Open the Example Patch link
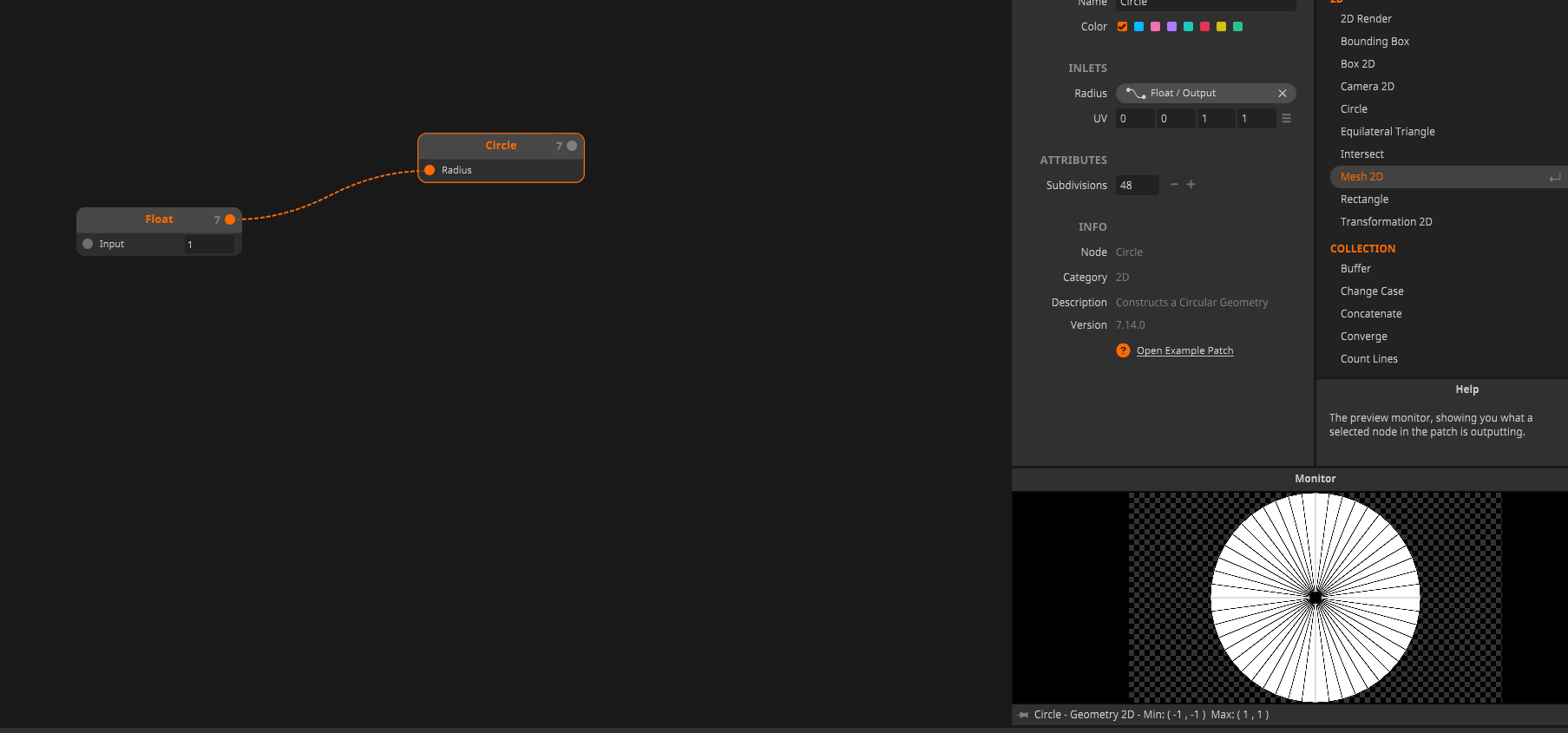Image resolution: width=1568 pixels, height=733 pixels. pos(1184,351)
